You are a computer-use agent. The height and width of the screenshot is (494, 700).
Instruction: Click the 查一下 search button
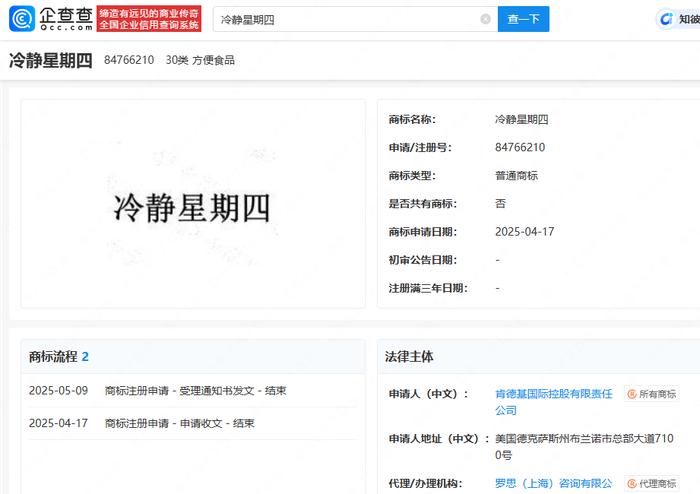523,19
